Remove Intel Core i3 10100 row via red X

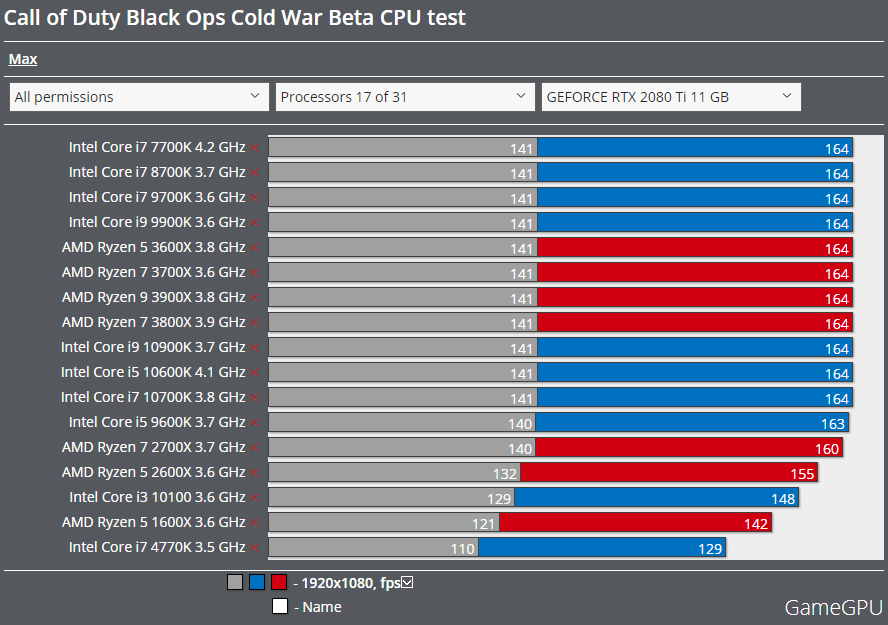tap(254, 498)
